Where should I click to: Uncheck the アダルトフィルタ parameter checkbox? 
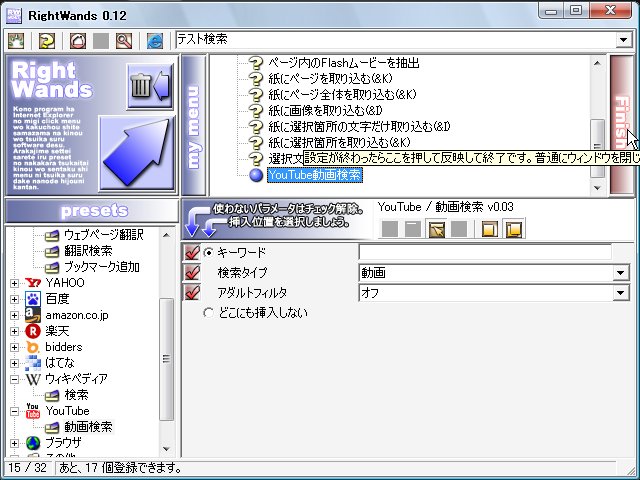coord(192,293)
